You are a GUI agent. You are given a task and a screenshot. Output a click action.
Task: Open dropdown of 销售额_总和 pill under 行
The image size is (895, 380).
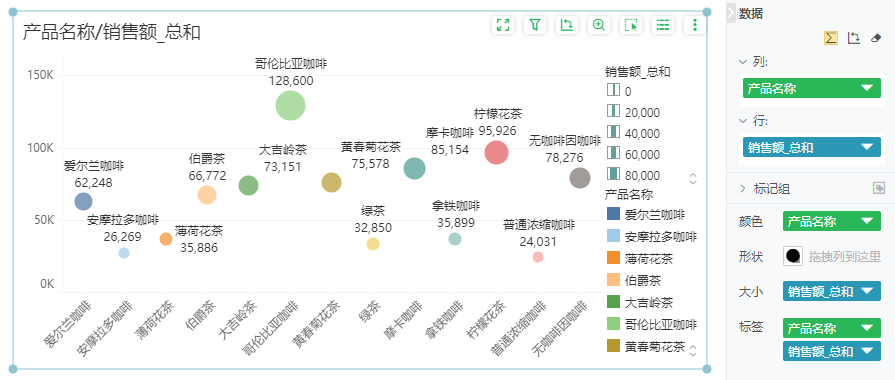(867, 147)
